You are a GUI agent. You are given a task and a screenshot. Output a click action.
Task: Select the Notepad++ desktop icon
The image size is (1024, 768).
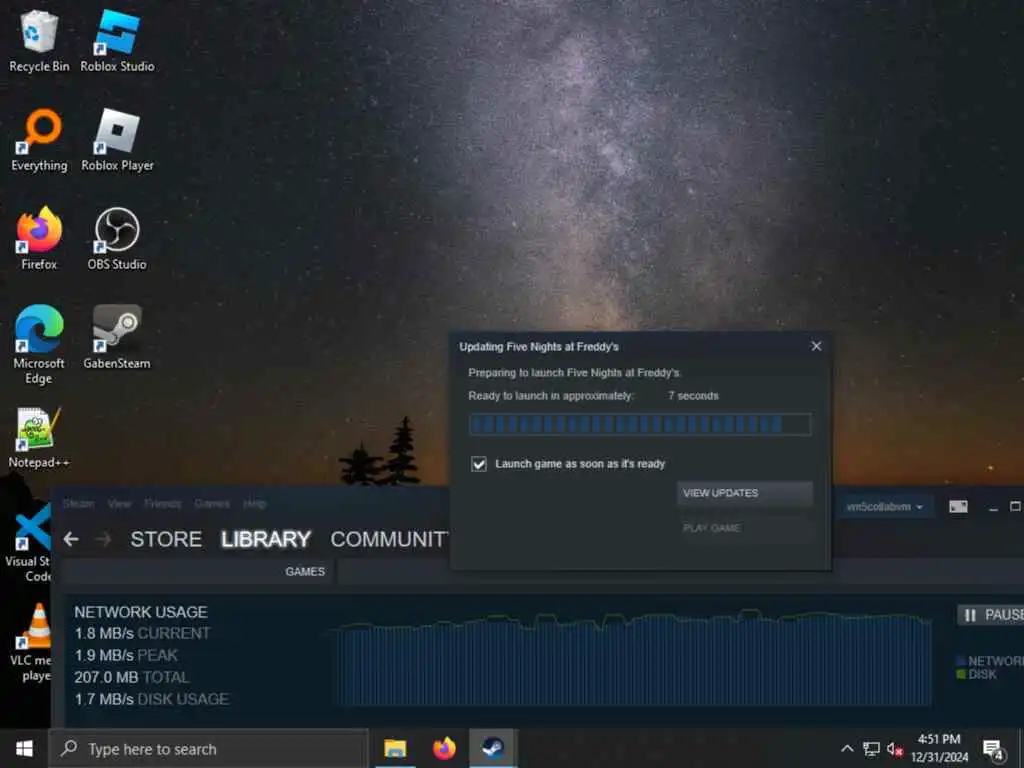pyautogui.click(x=39, y=437)
